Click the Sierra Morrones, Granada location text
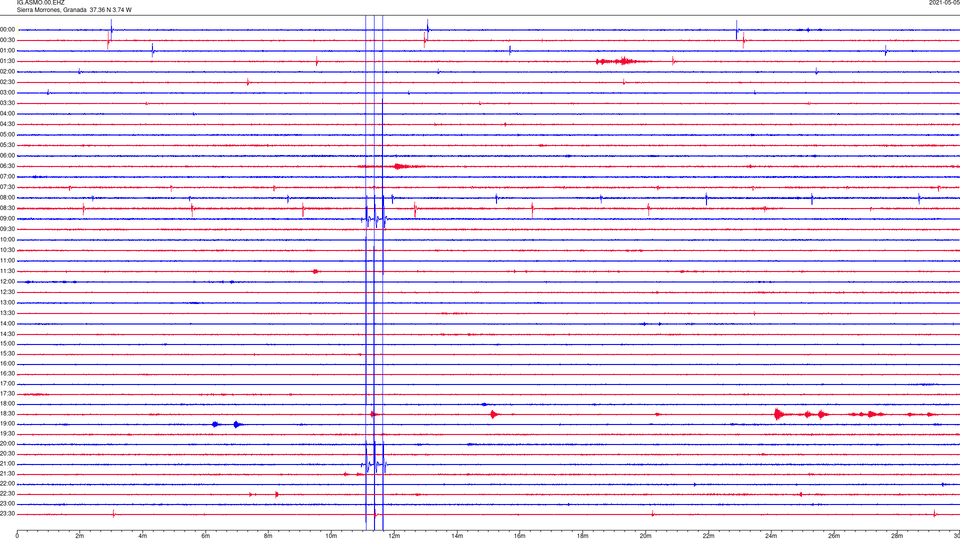This screenshot has width=960, height=540. 51,10
